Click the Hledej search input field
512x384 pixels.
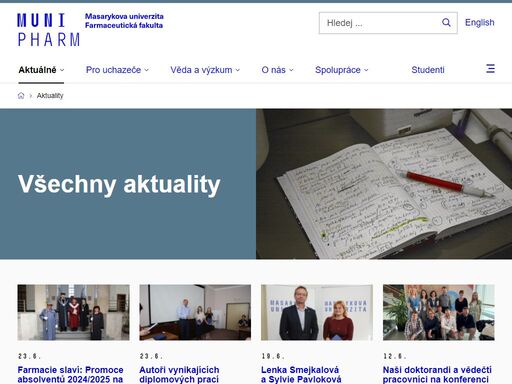tap(380, 23)
